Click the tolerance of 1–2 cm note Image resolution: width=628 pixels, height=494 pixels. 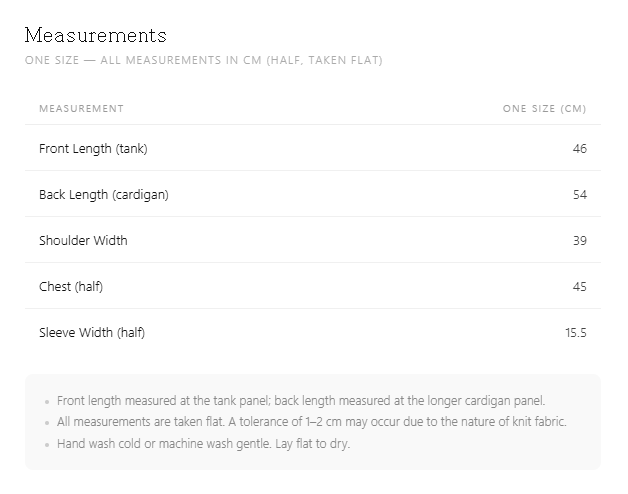[312, 422]
